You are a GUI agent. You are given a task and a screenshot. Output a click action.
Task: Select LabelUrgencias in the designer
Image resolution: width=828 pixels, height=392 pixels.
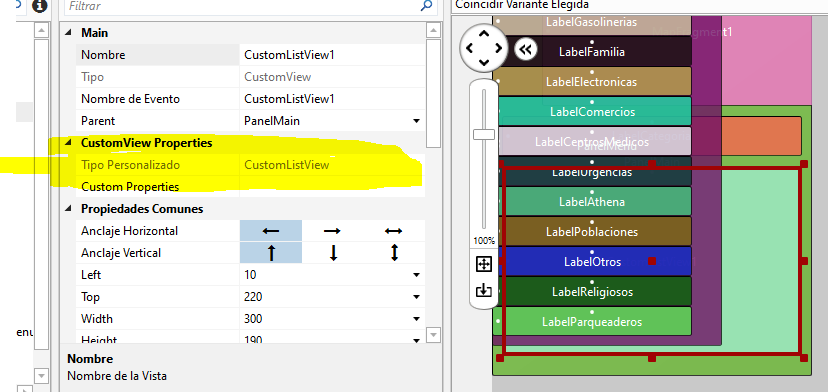592,172
